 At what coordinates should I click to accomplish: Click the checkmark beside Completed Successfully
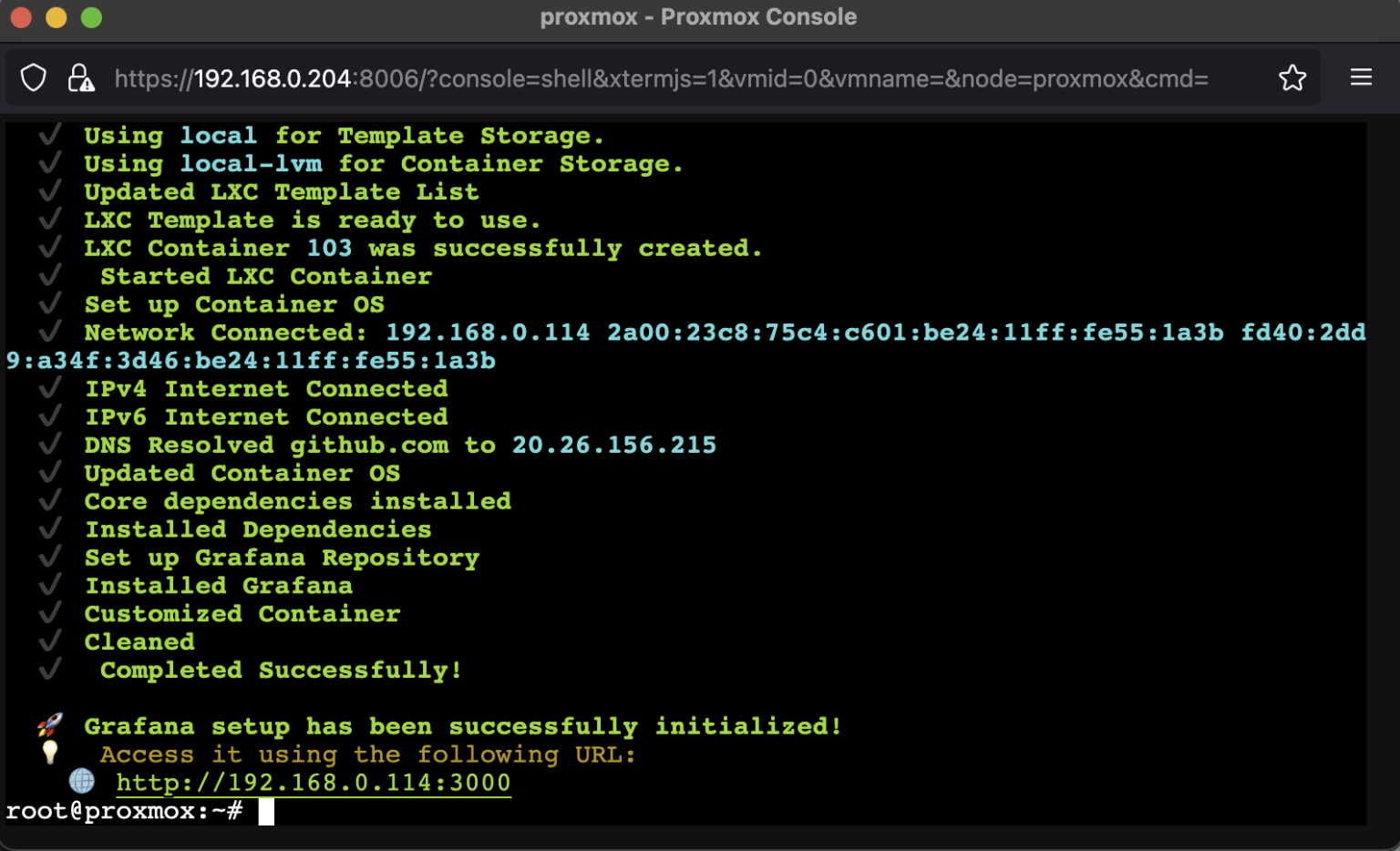[50, 669]
